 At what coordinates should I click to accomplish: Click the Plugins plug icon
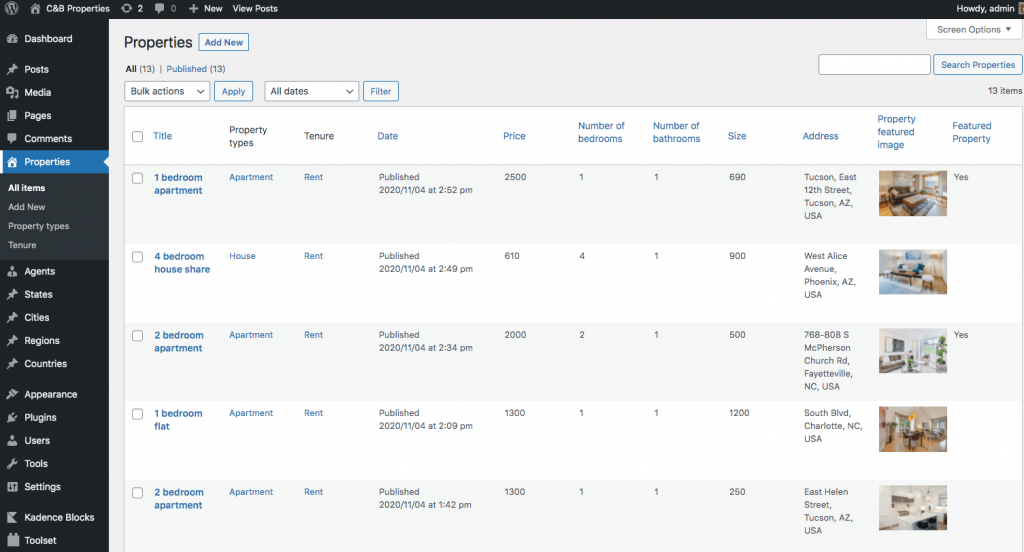(x=12, y=417)
